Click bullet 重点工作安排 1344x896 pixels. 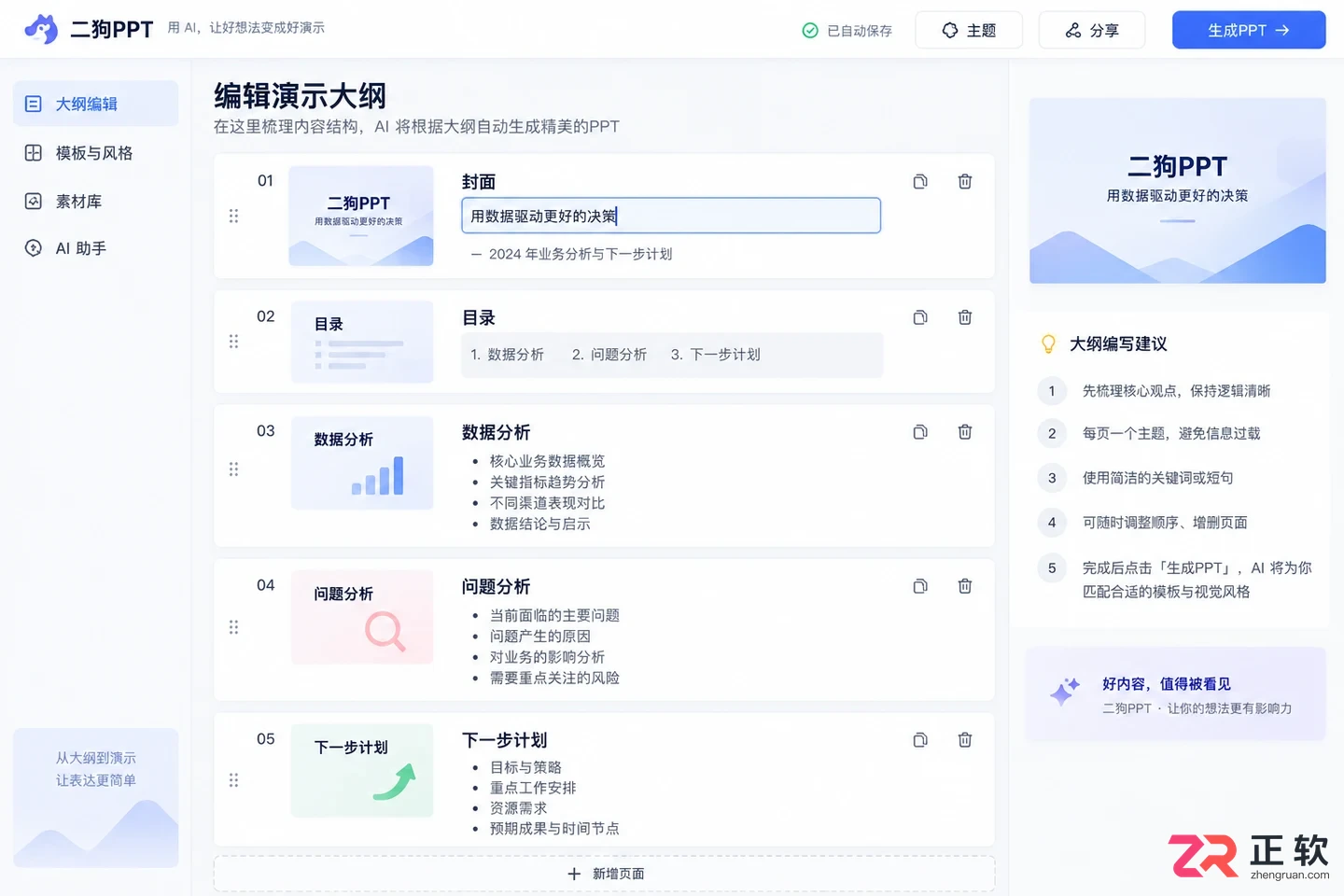click(533, 788)
